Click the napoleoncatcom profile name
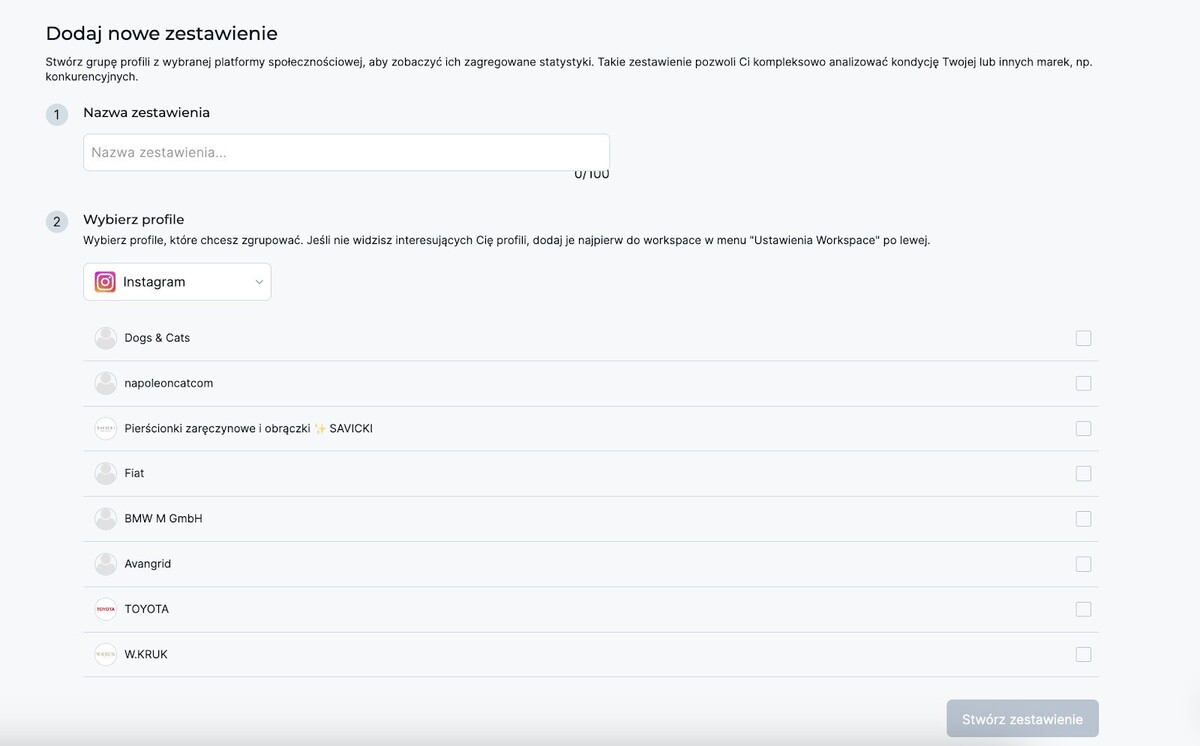1200x746 pixels. point(169,383)
